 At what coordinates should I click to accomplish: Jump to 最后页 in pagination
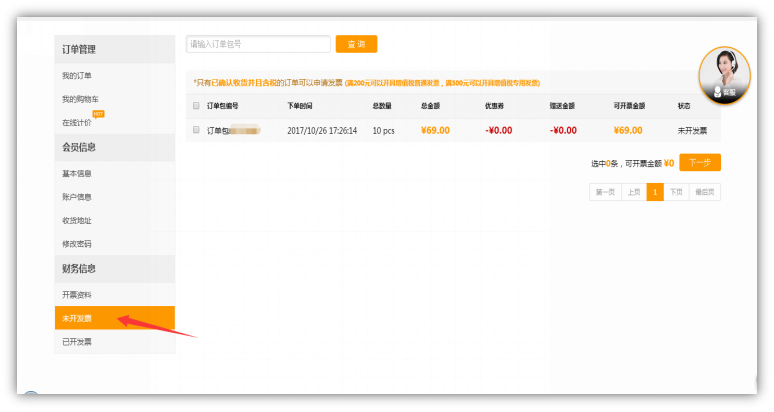click(705, 192)
